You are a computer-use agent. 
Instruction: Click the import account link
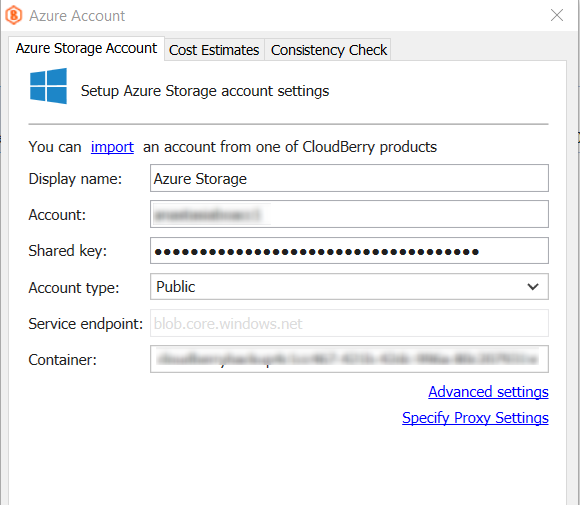tap(112, 147)
